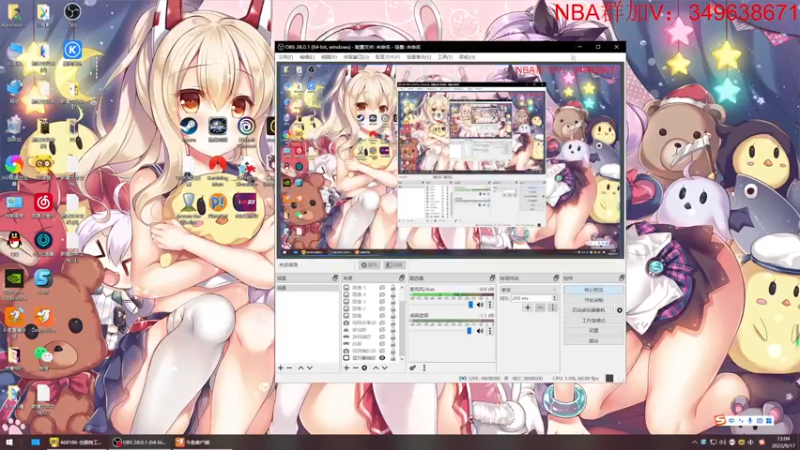Move scene up in Scenes dock
800x450 pixels.
click(x=301, y=368)
